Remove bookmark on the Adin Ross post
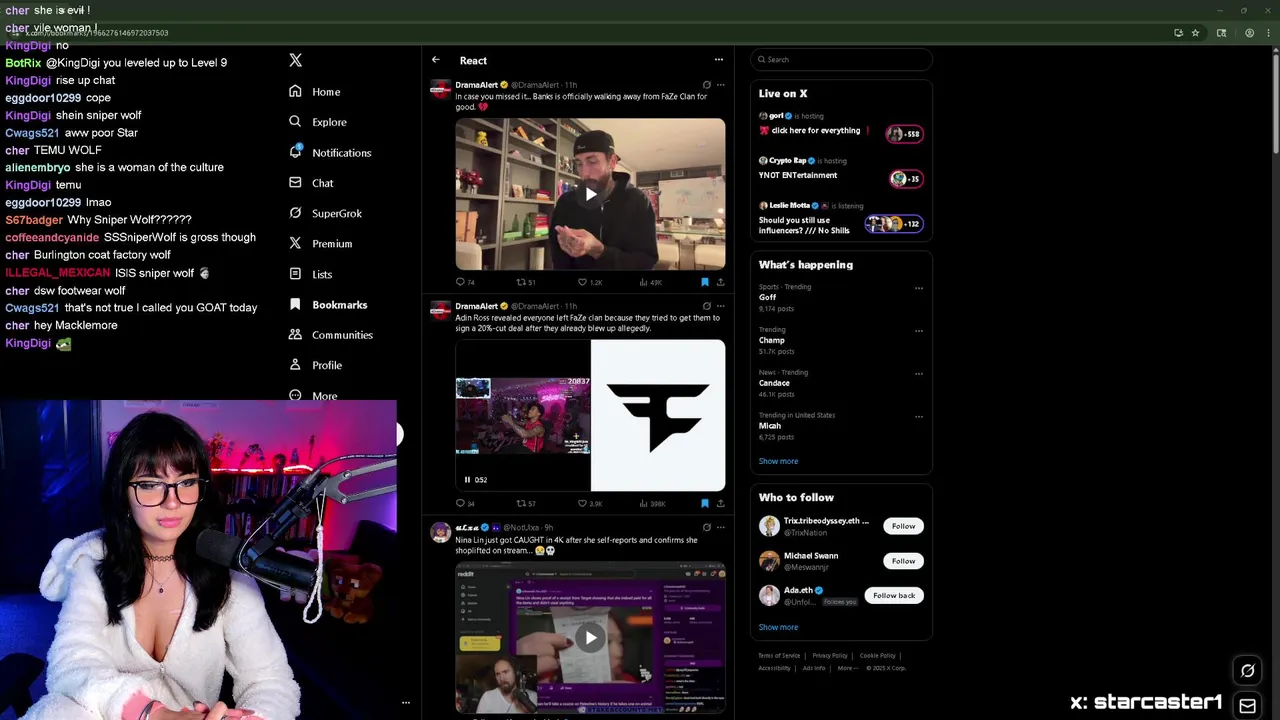 (705, 504)
